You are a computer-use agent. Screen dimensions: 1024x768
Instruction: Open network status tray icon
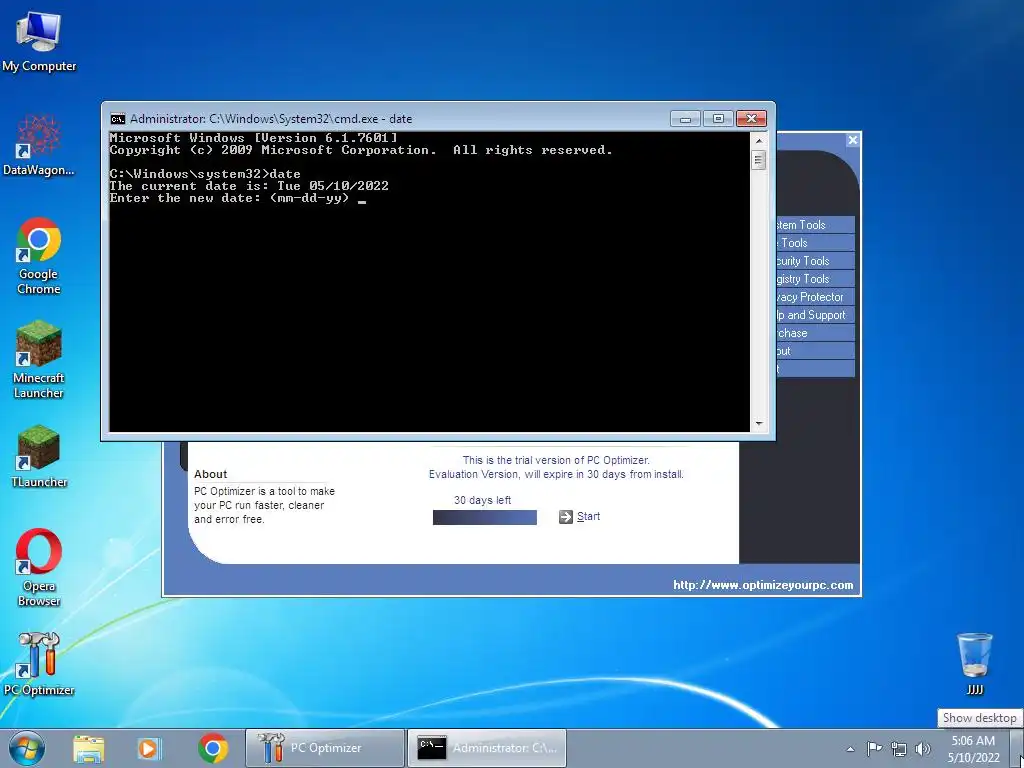899,749
